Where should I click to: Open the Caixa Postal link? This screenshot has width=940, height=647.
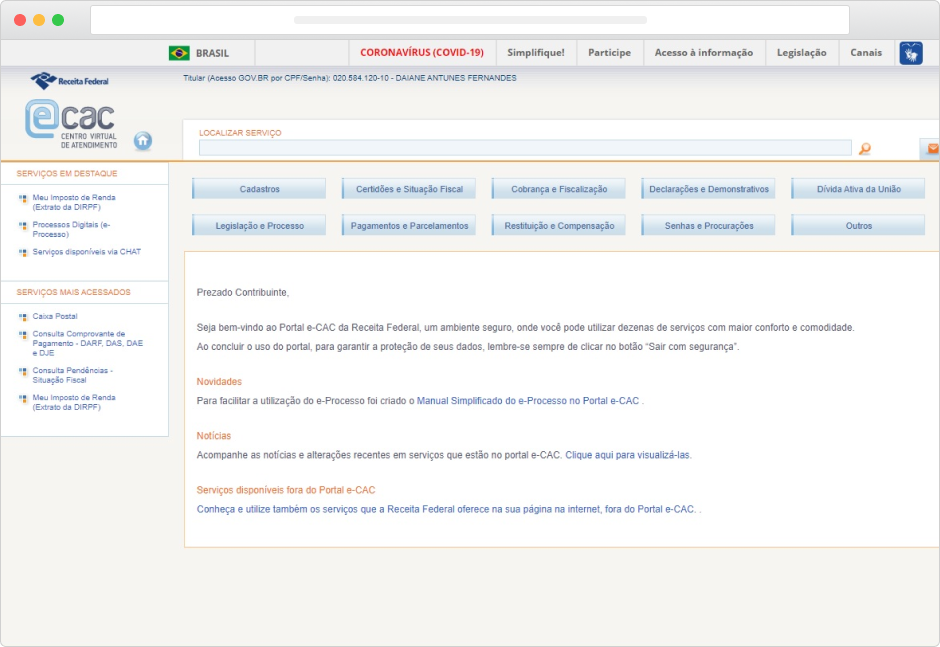[55, 316]
